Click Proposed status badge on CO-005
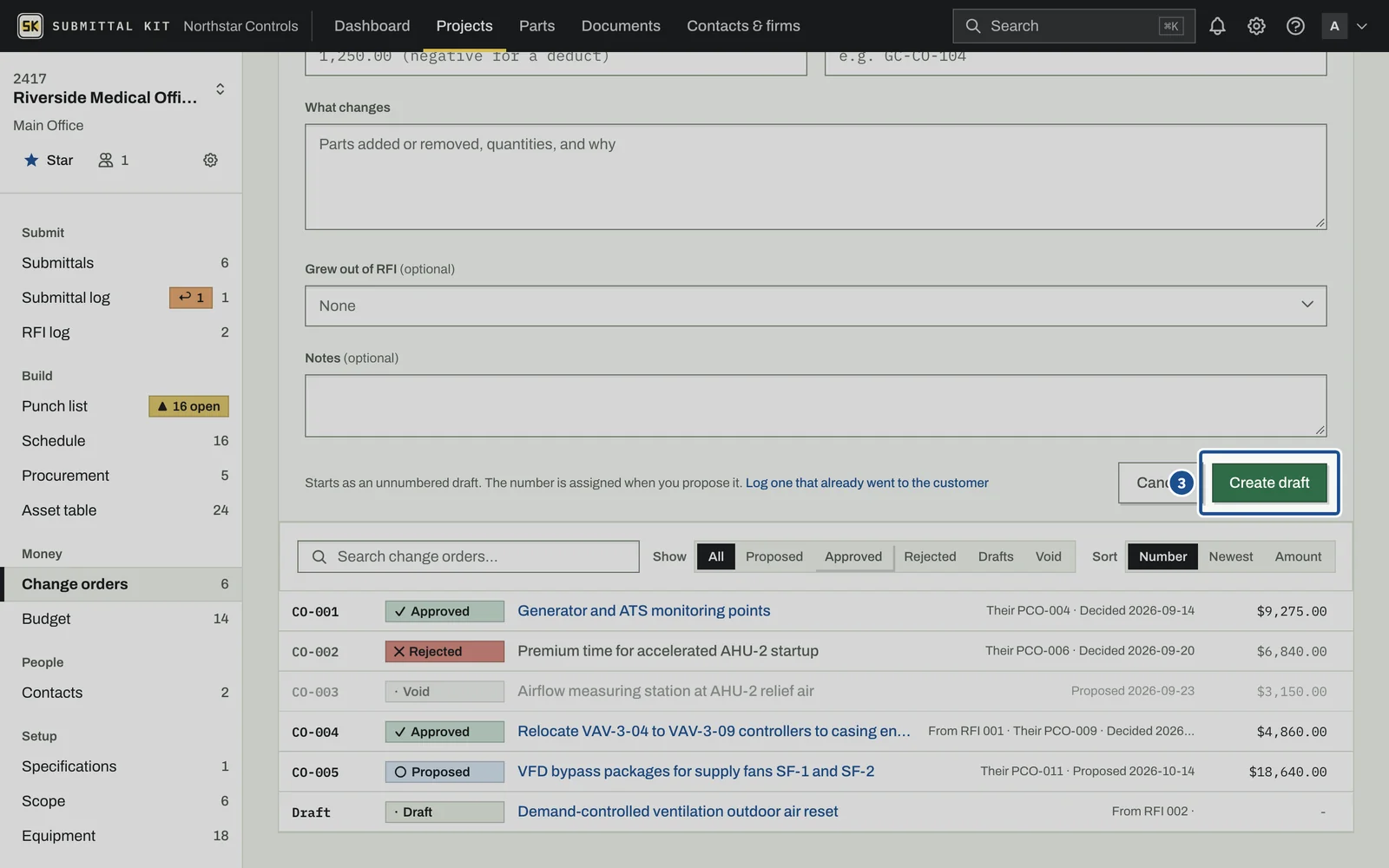Screen dimensions: 1389x868 (x=444, y=772)
